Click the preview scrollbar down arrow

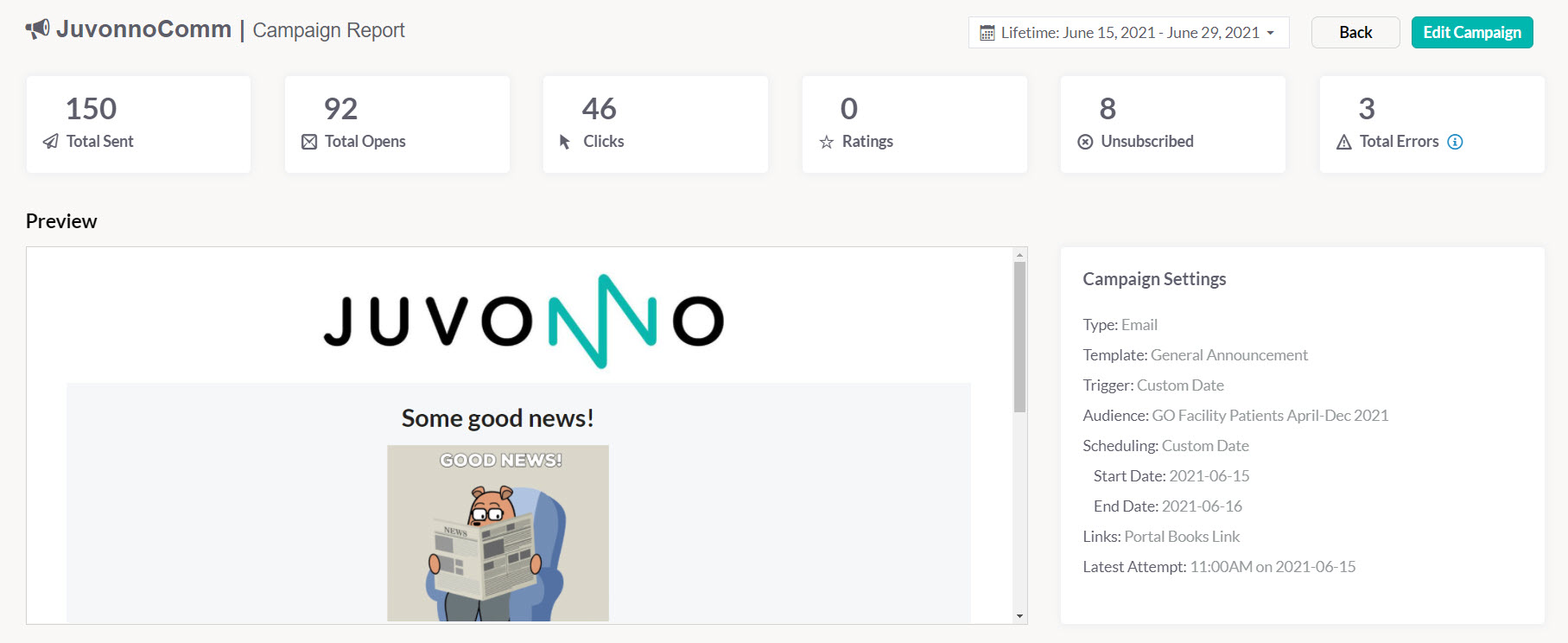pos(1020,616)
